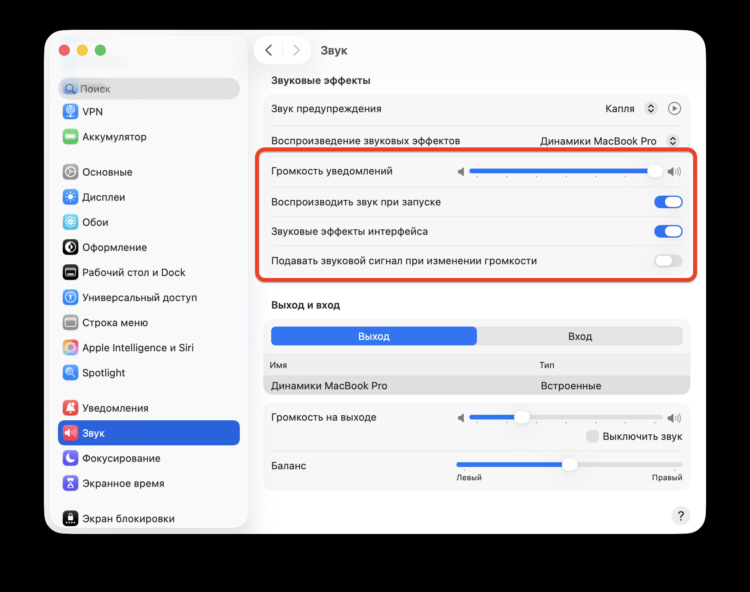
Task: Select the Выход tab
Action: pyautogui.click(x=374, y=336)
